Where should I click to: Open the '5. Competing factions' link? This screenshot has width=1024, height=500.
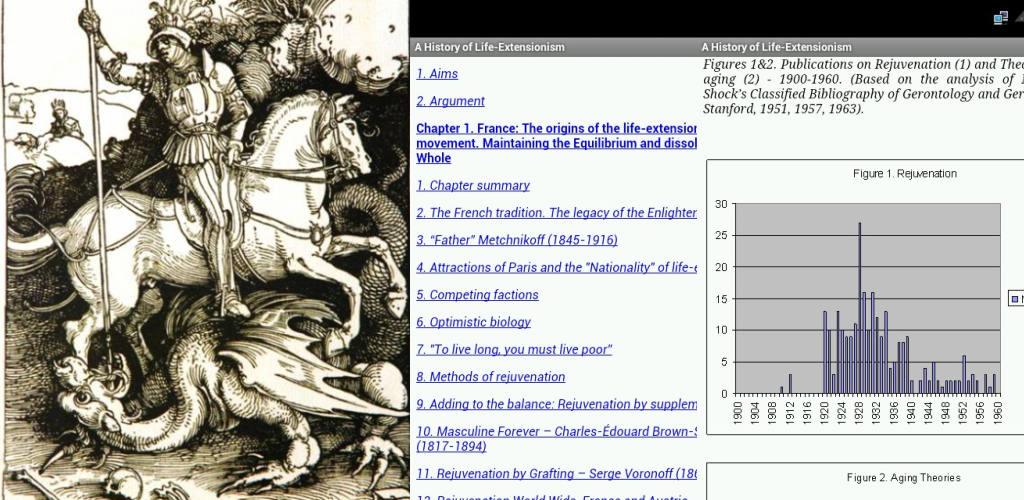click(x=477, y=295)
